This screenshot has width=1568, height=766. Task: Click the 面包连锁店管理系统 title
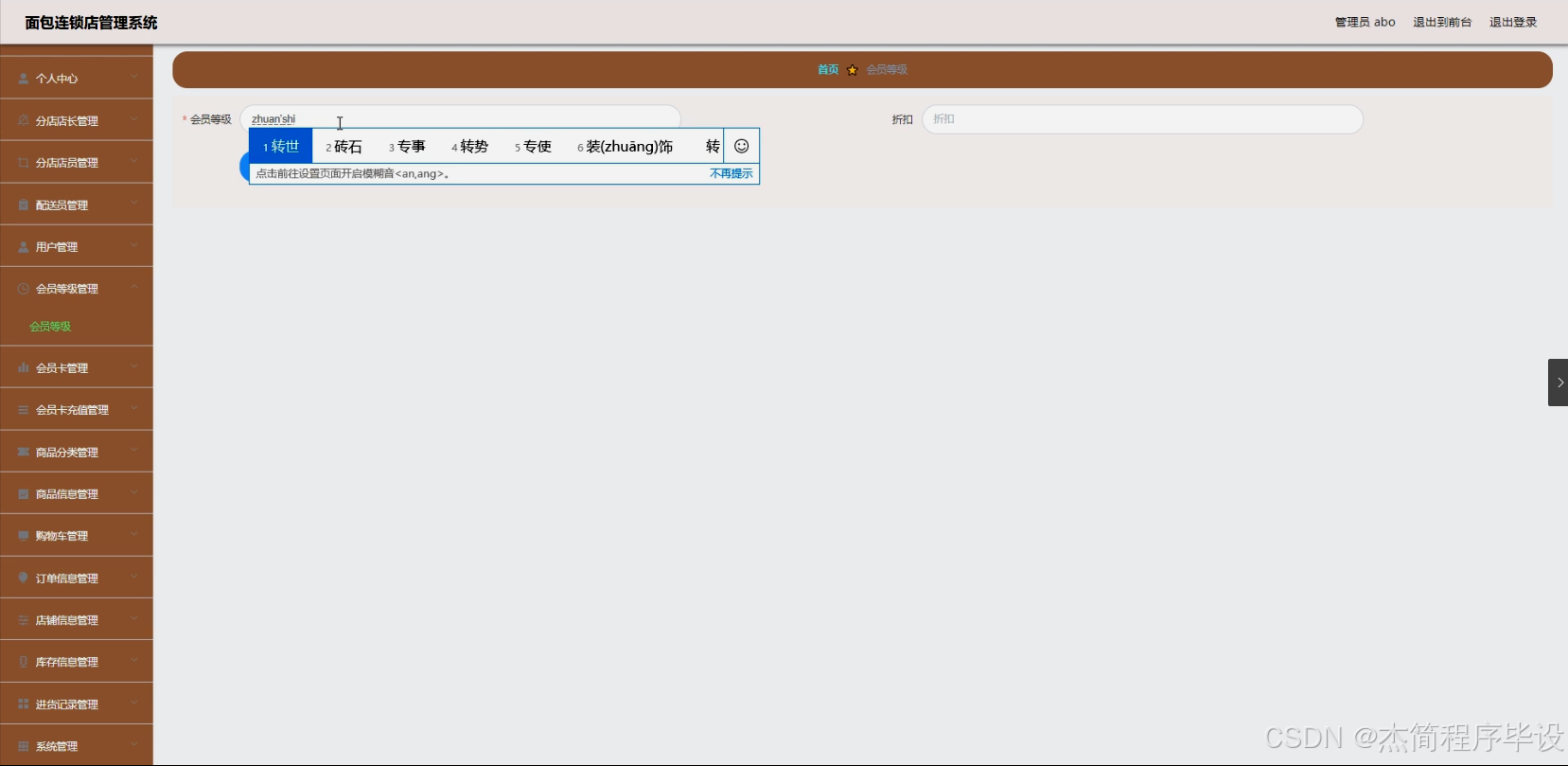click(x=92, y=23)
